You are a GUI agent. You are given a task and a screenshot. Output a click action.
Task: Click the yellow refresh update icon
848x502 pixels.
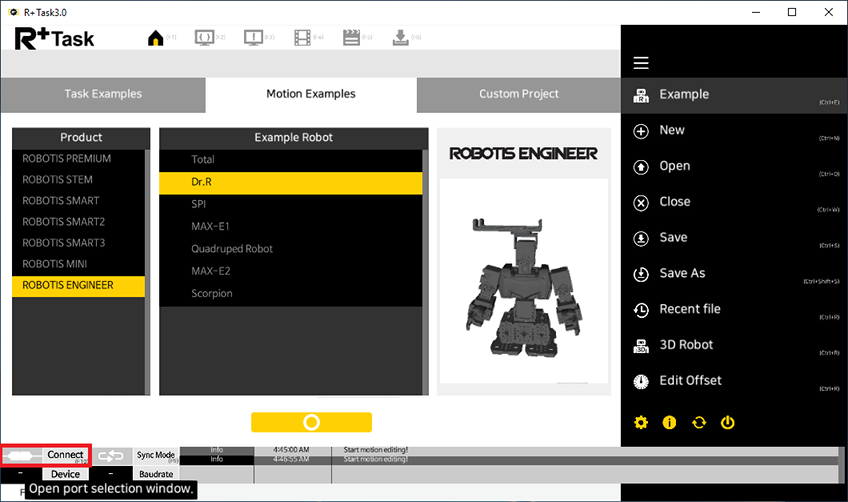[x=699, y=422]
